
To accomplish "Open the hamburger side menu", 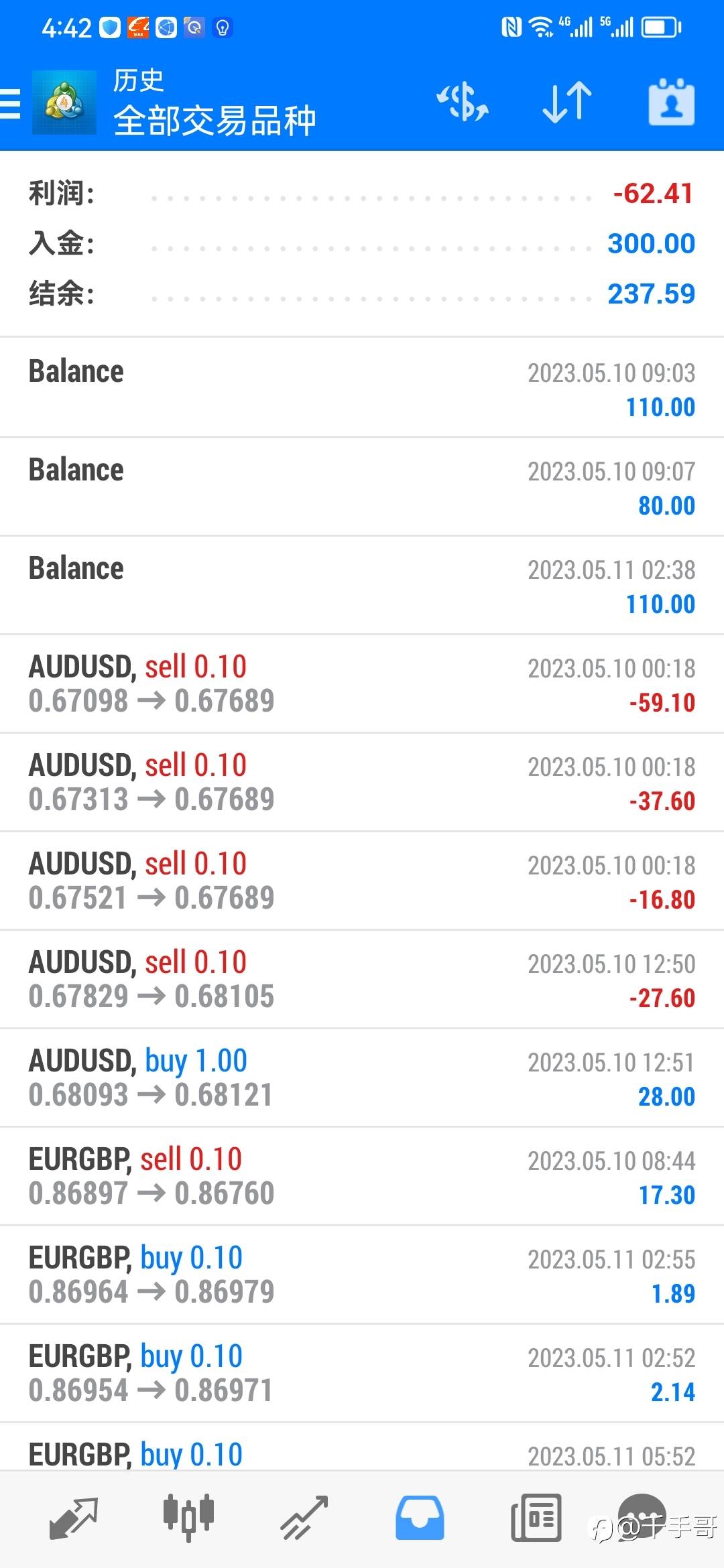I will click(11, 104).
